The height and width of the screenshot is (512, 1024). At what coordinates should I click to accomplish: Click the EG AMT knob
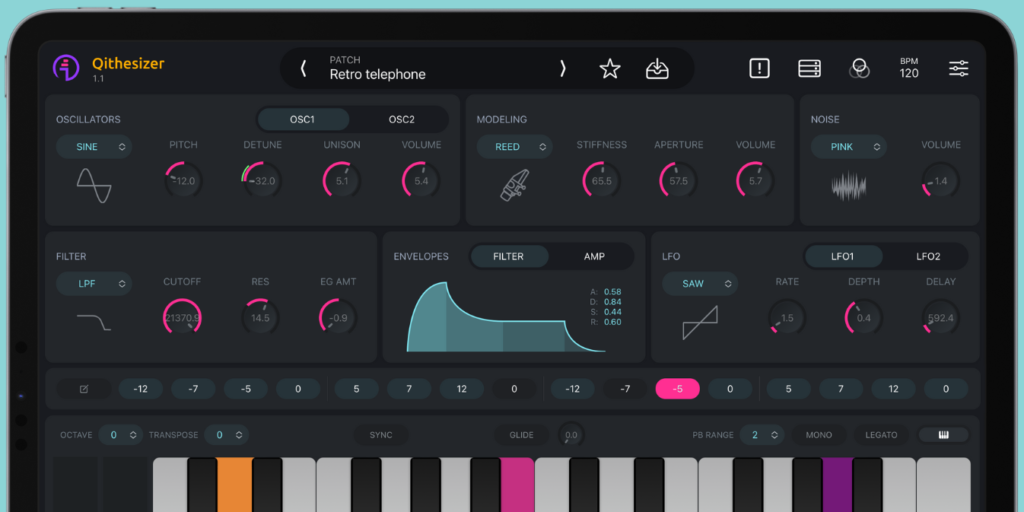pos(338,317)
